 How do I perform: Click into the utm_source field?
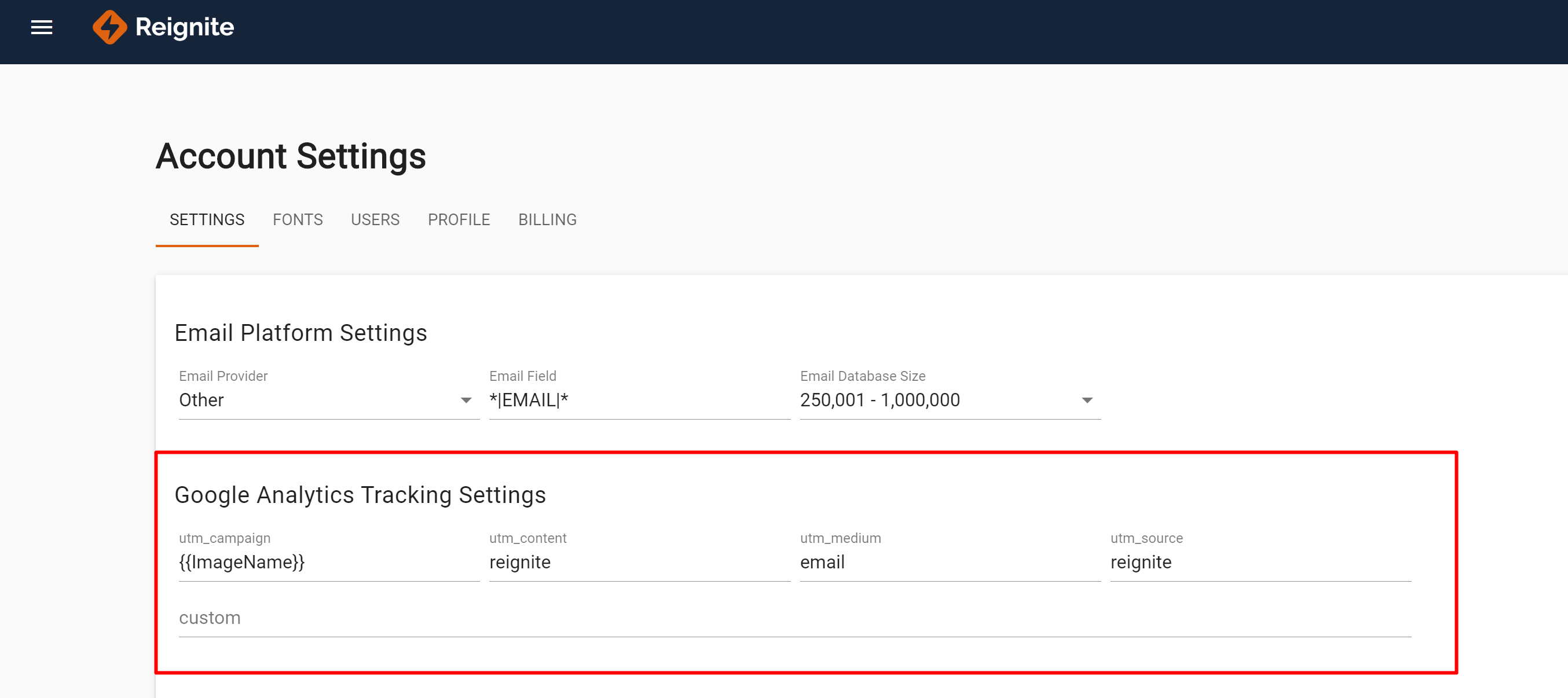coord(1259,563)
